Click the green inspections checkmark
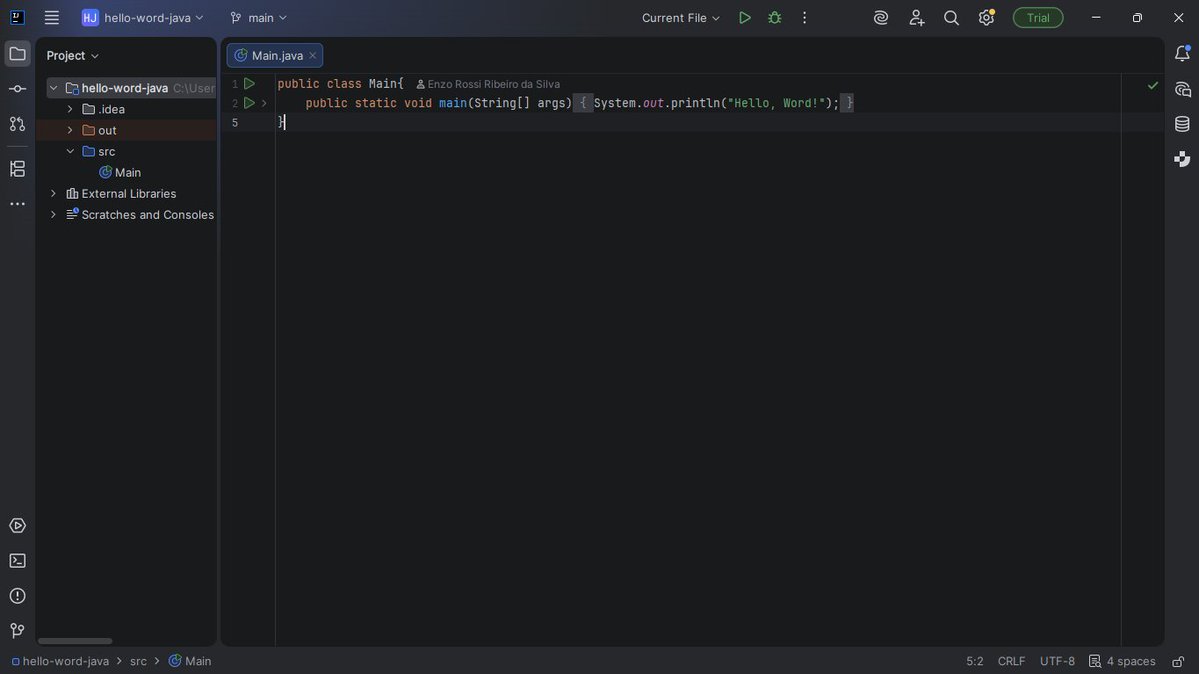The width and height of the screenshot is (1199, 674). 1152,86
